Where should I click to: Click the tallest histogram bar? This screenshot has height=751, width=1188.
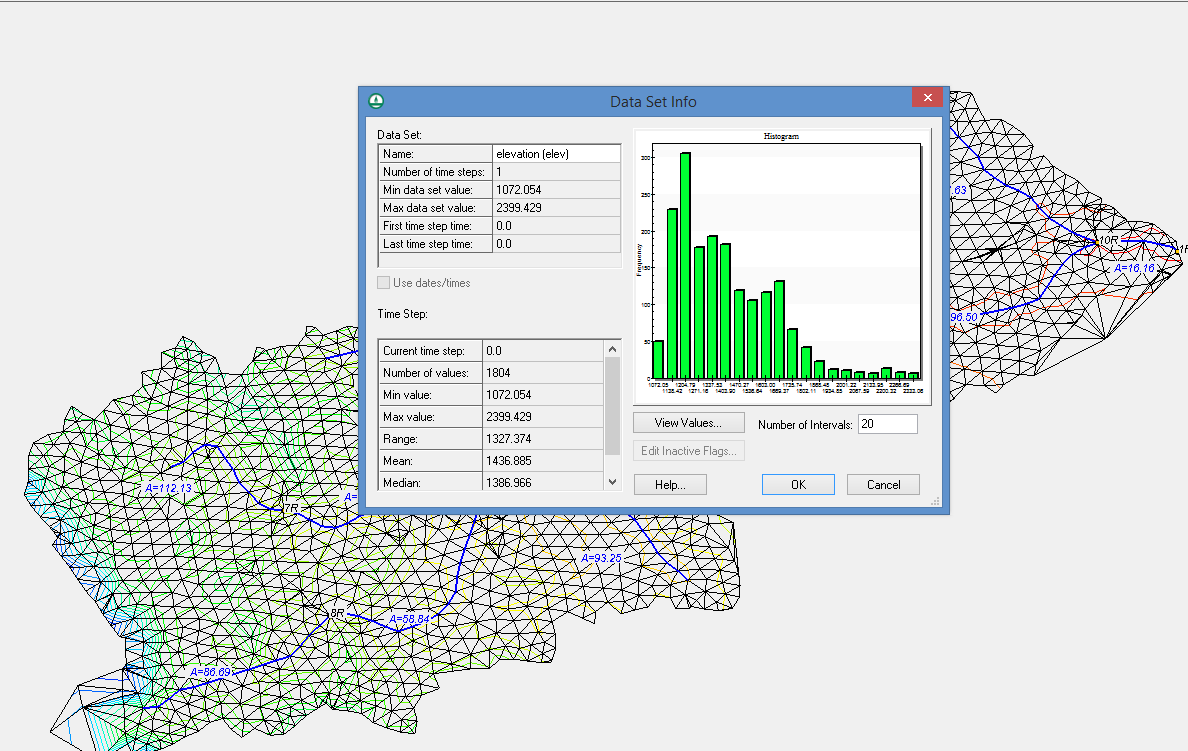pos(685,264)
